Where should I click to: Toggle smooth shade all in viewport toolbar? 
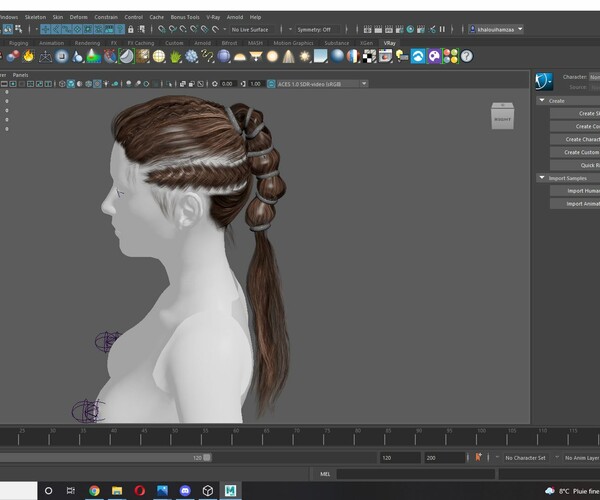(71, 84)
